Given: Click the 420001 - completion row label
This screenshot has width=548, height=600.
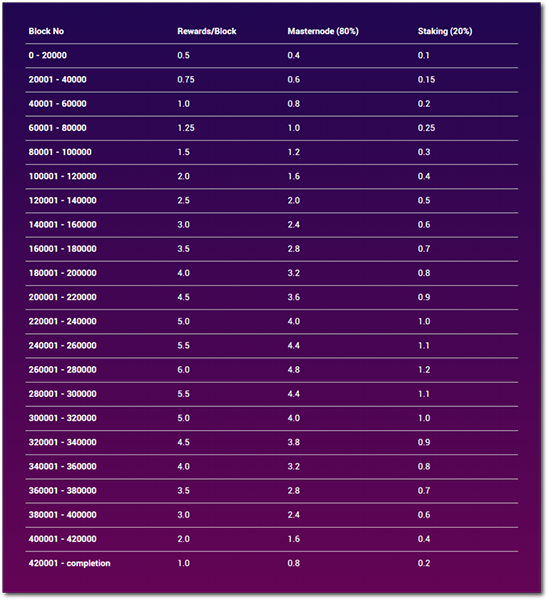Looking at the screenshot, I should 69,563.
